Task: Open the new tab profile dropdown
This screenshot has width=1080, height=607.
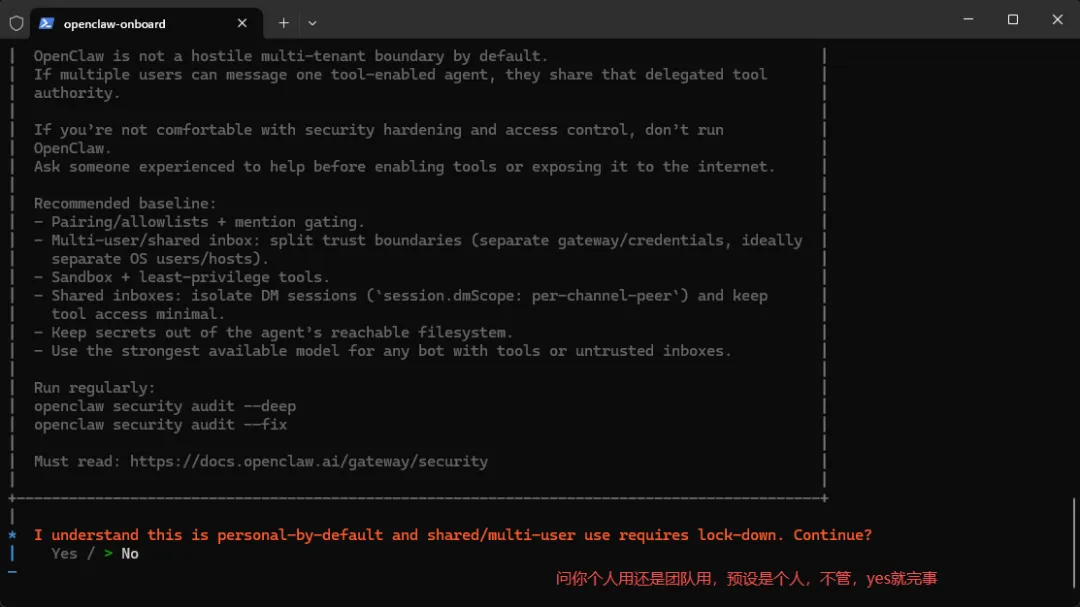Action: (x=312, y=22)
